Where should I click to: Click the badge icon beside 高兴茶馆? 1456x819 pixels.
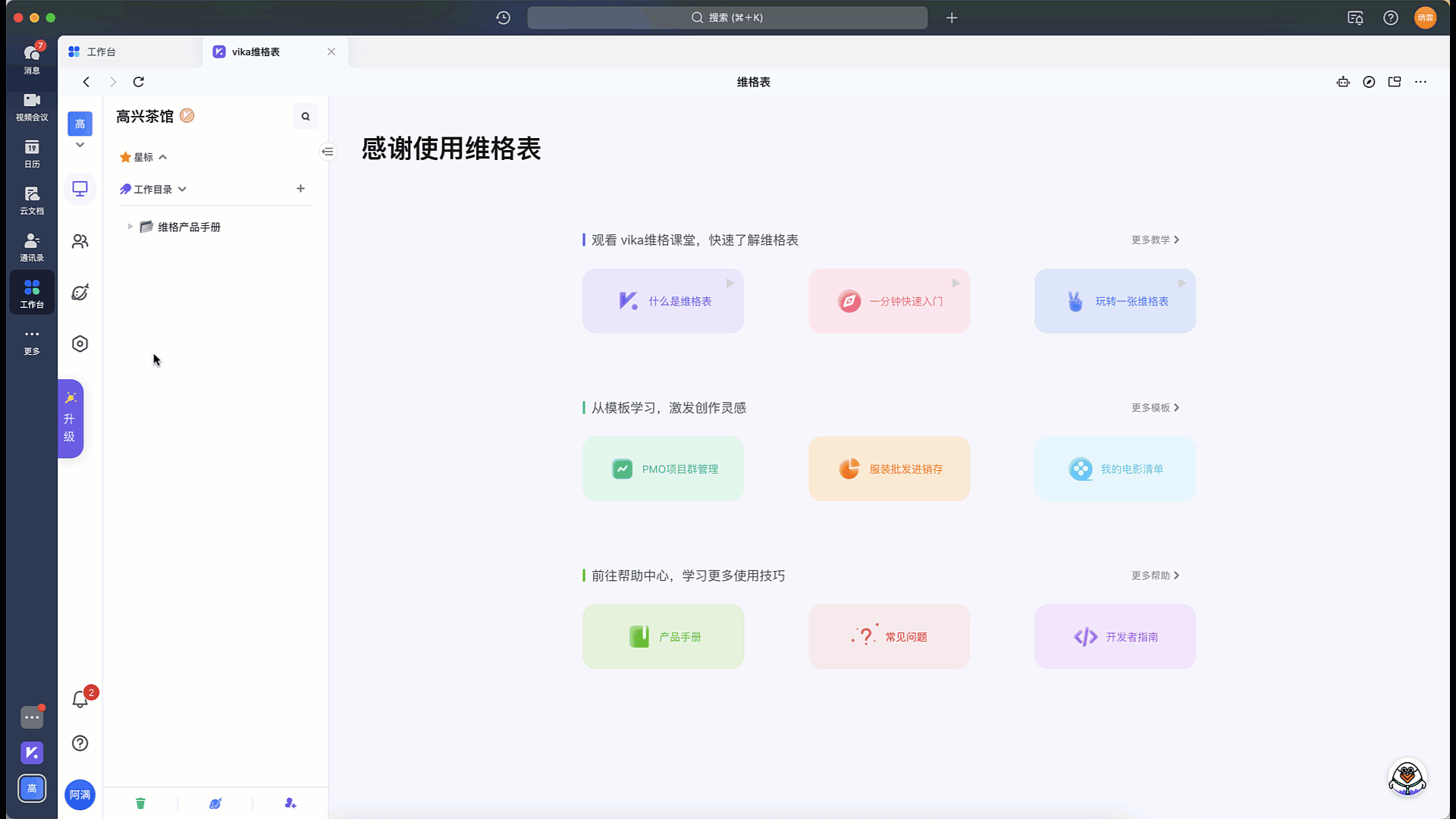click(x=187, y=116)
